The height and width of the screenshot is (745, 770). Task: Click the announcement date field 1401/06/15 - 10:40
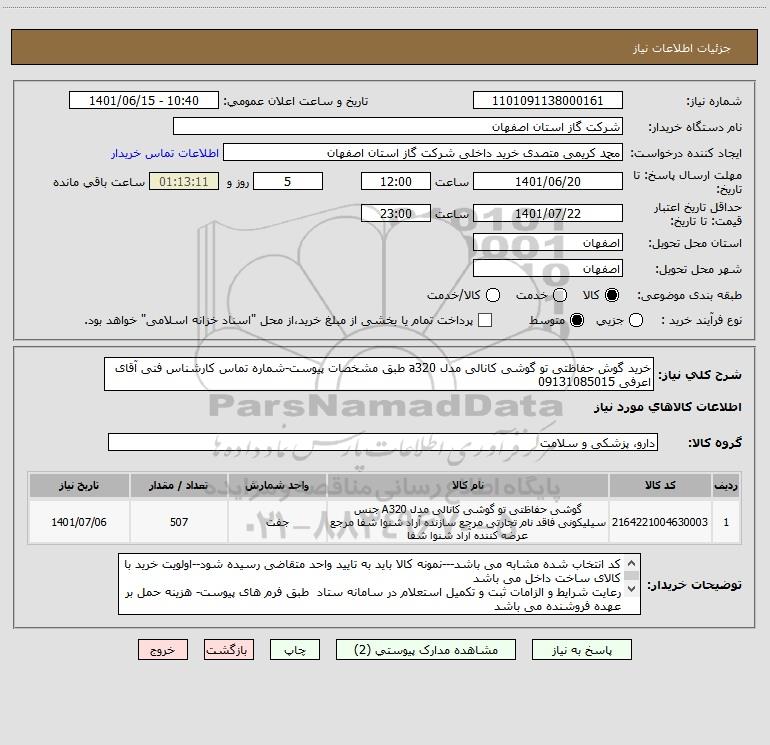(144, 100)
